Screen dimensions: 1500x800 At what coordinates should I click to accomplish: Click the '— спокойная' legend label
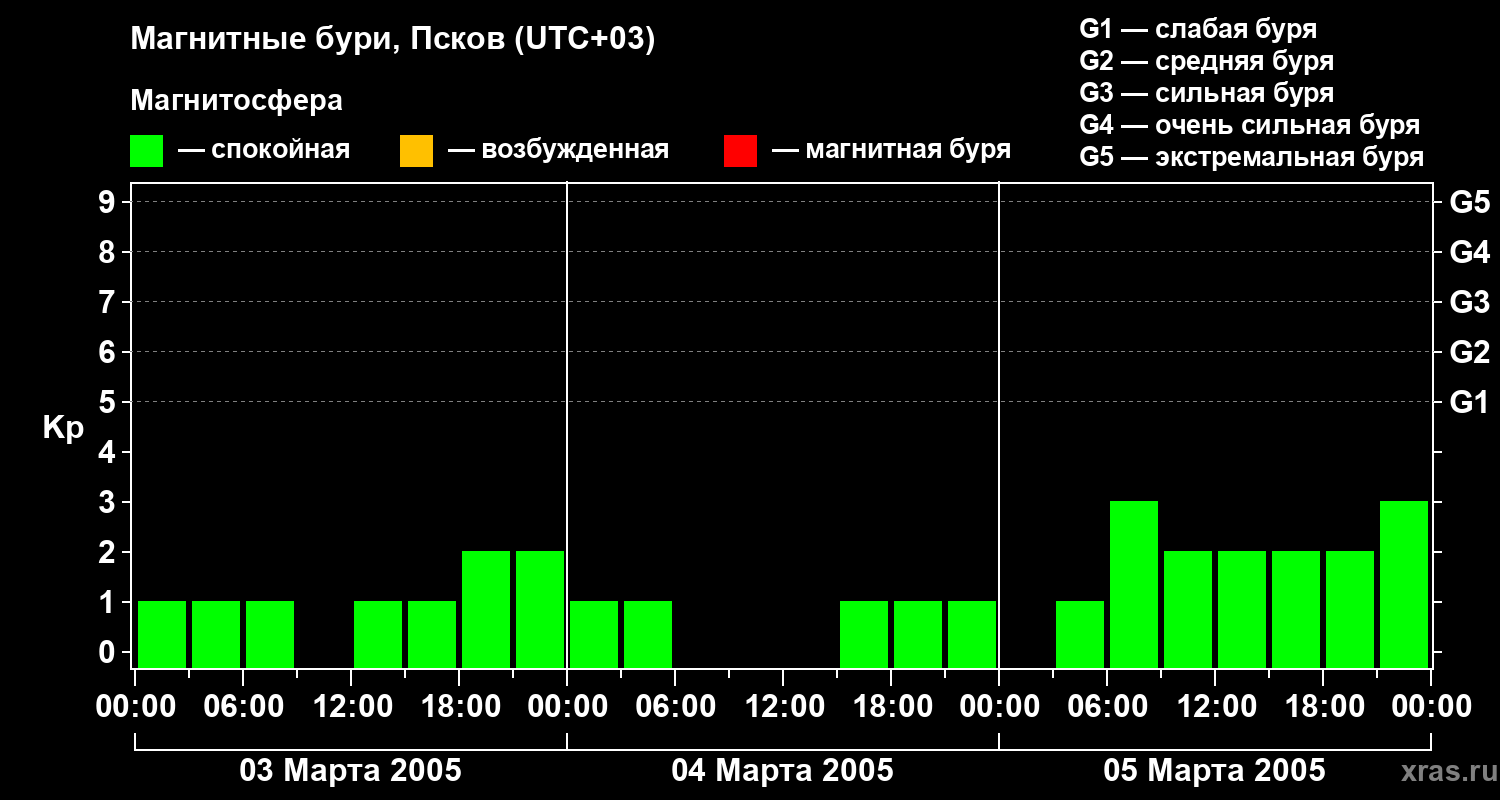264,150
